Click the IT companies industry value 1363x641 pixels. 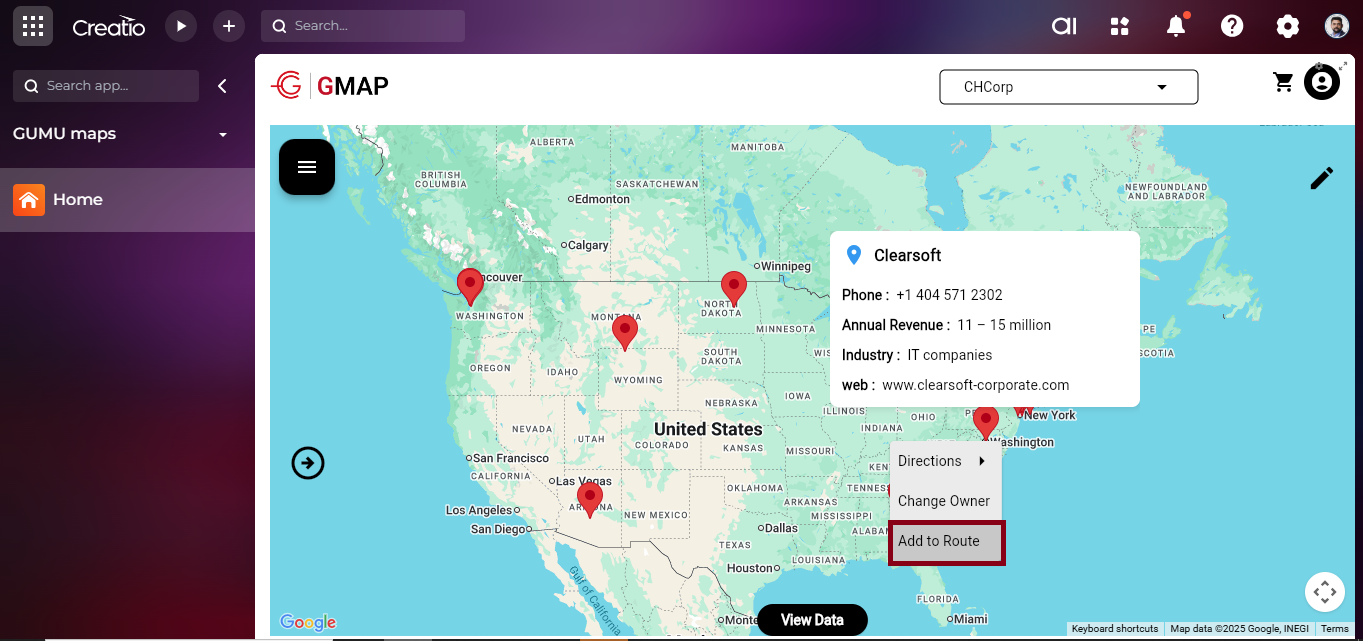[x=950, y=355]
